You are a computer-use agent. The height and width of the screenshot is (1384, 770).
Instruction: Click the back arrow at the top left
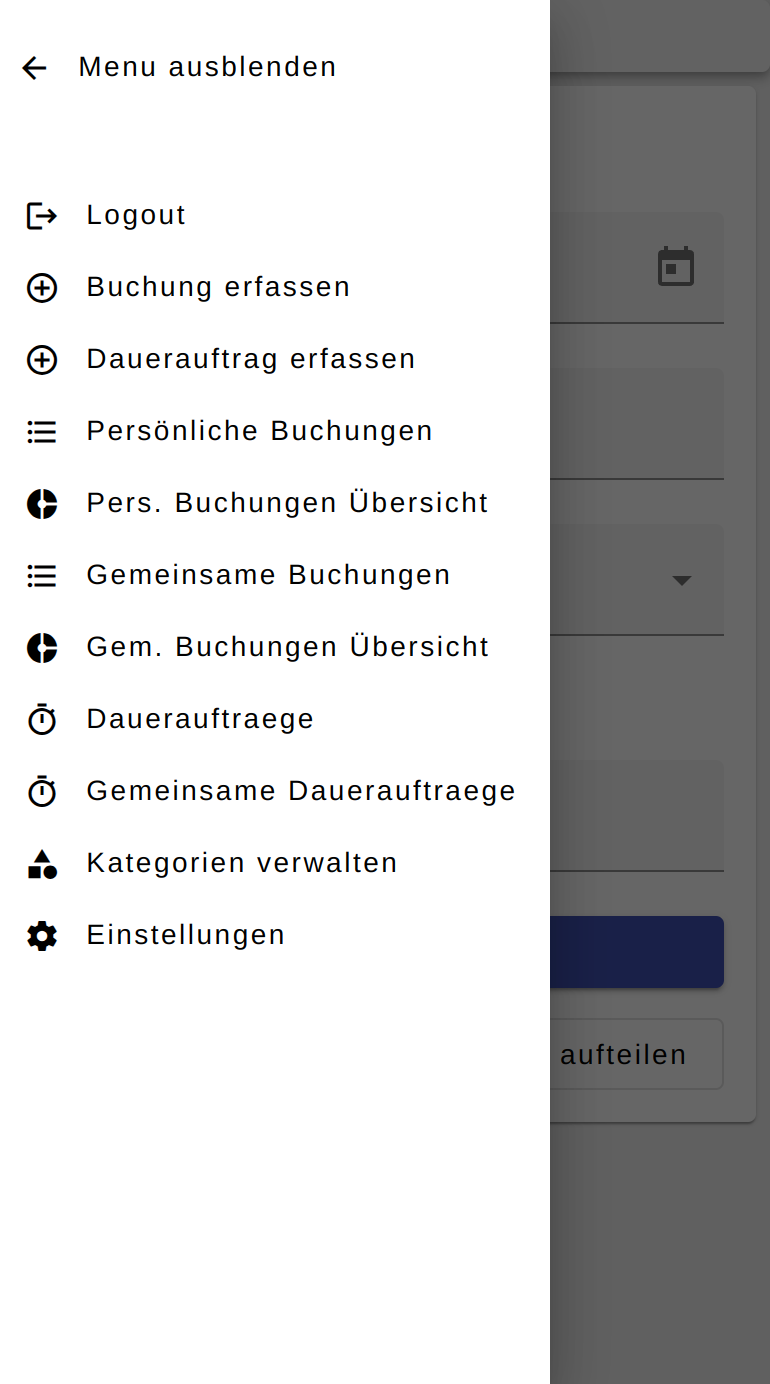coord(34,67)
